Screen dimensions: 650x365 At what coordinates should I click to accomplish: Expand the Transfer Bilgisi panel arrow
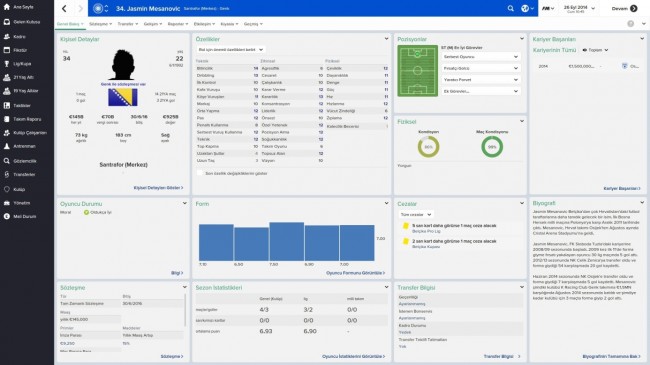tap(521, 287)
